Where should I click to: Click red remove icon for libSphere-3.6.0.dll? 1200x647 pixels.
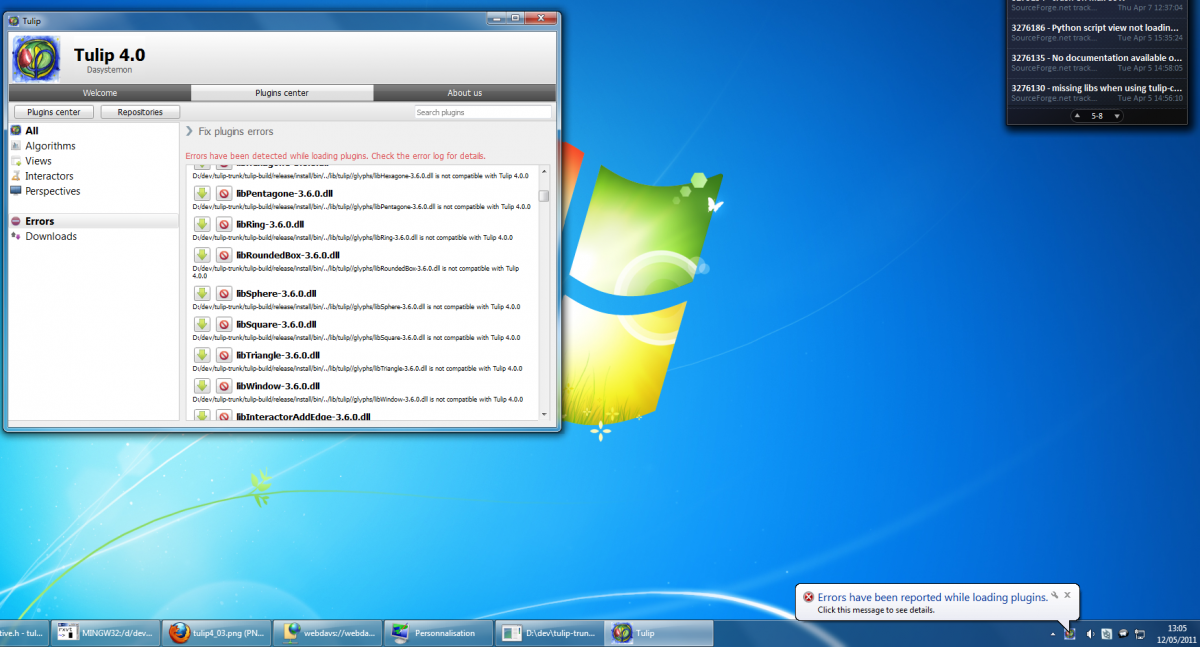(224, 294)
